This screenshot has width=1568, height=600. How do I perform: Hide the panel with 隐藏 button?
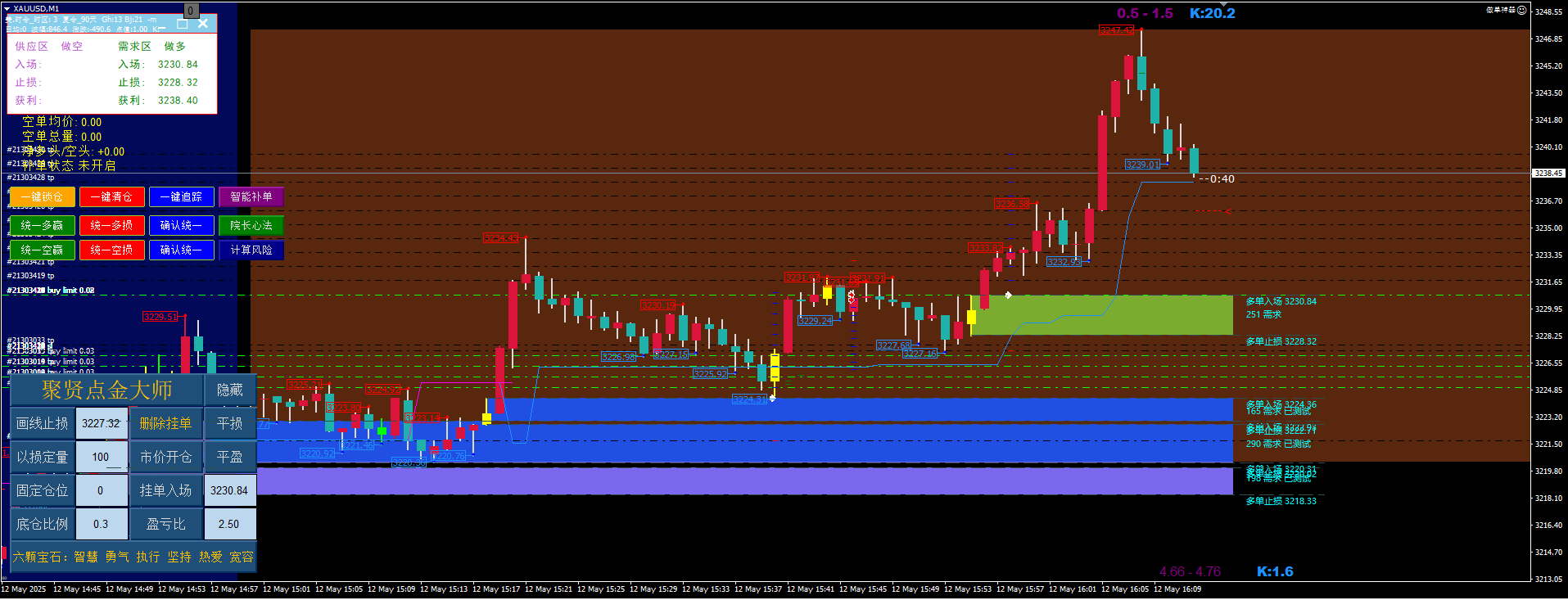tap(229, 390)
